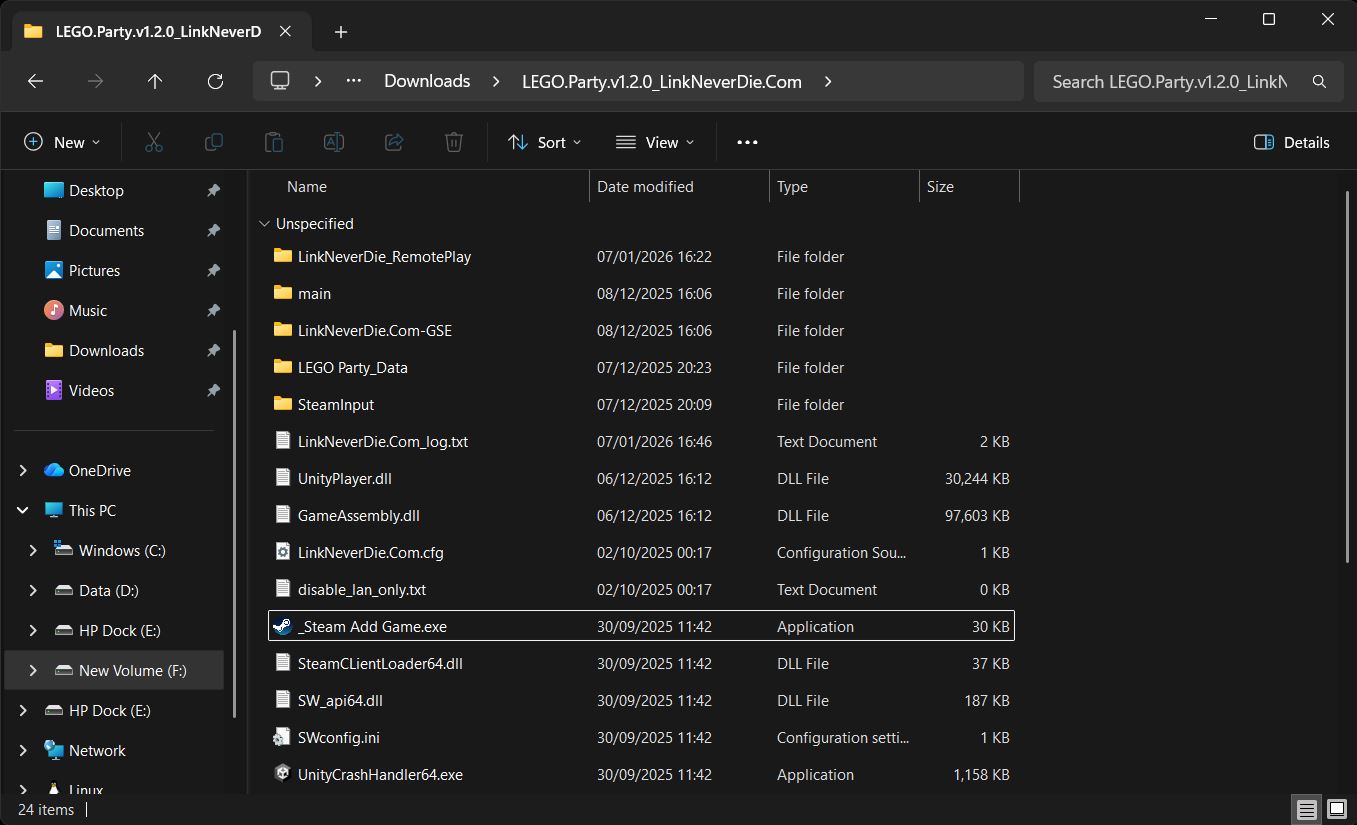Switch to large thumbnails view in status bar
Image resolution: width=1357 pixels, height=825 pixels.
1336,809
